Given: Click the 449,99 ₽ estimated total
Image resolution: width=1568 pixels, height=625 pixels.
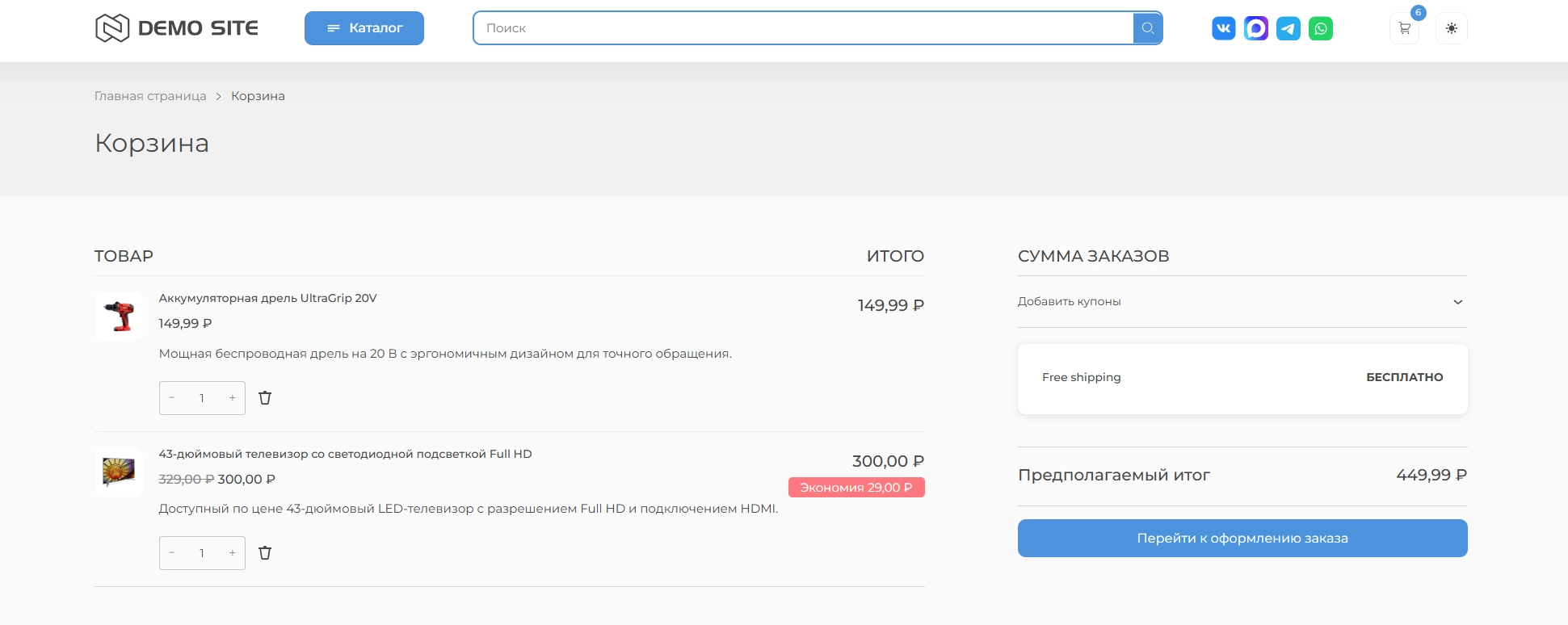Looking at the screenshot, I should pos(1431,475).
